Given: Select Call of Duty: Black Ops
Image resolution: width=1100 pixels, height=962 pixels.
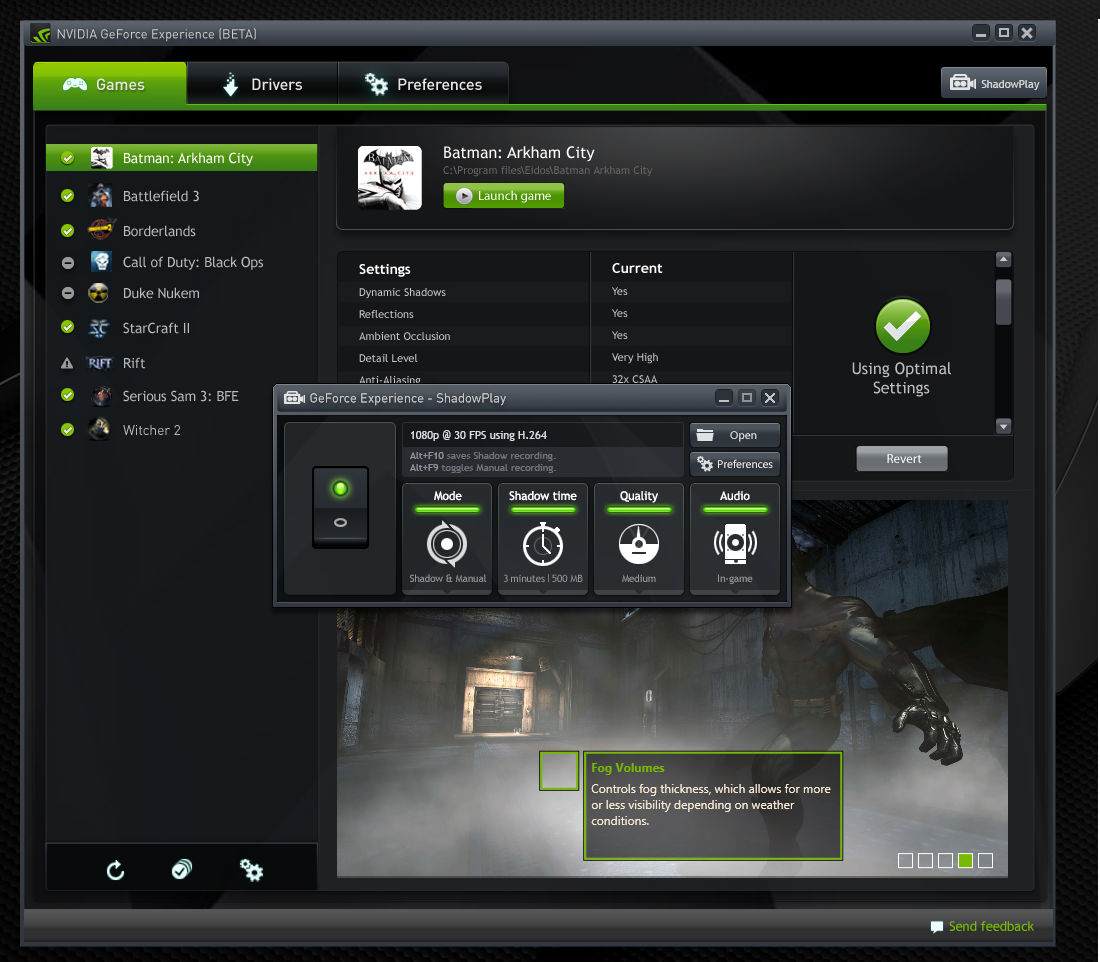Looking at the screenshot, I should (x=182, y=262).
